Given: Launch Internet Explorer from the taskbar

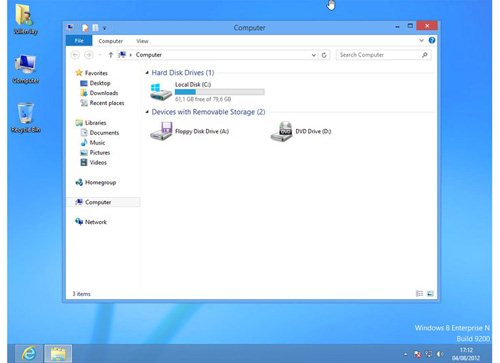Looking at the screenshot, I should (29, 353).
